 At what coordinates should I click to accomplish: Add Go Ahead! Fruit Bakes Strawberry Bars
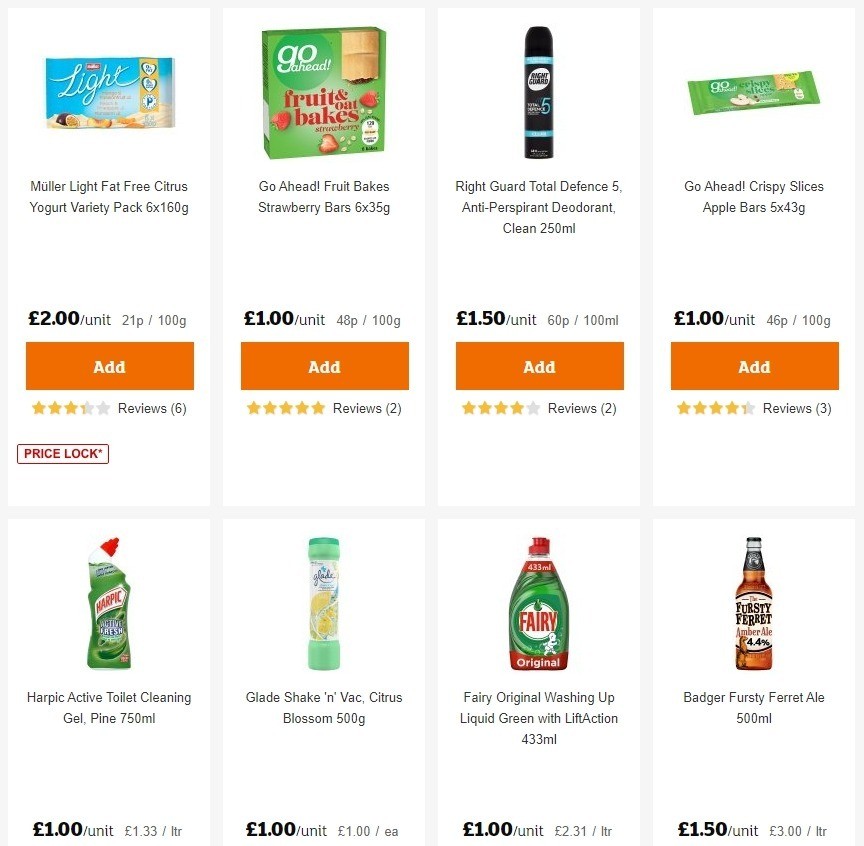click(x=324, y=366)
